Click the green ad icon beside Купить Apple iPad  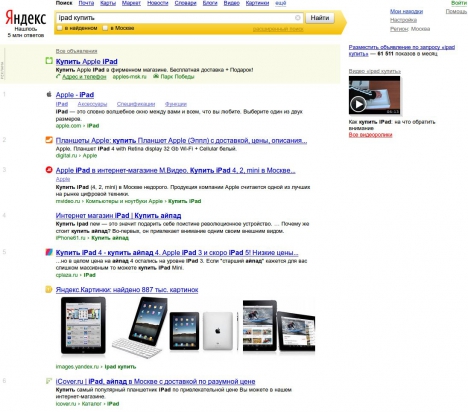point(49,61)
